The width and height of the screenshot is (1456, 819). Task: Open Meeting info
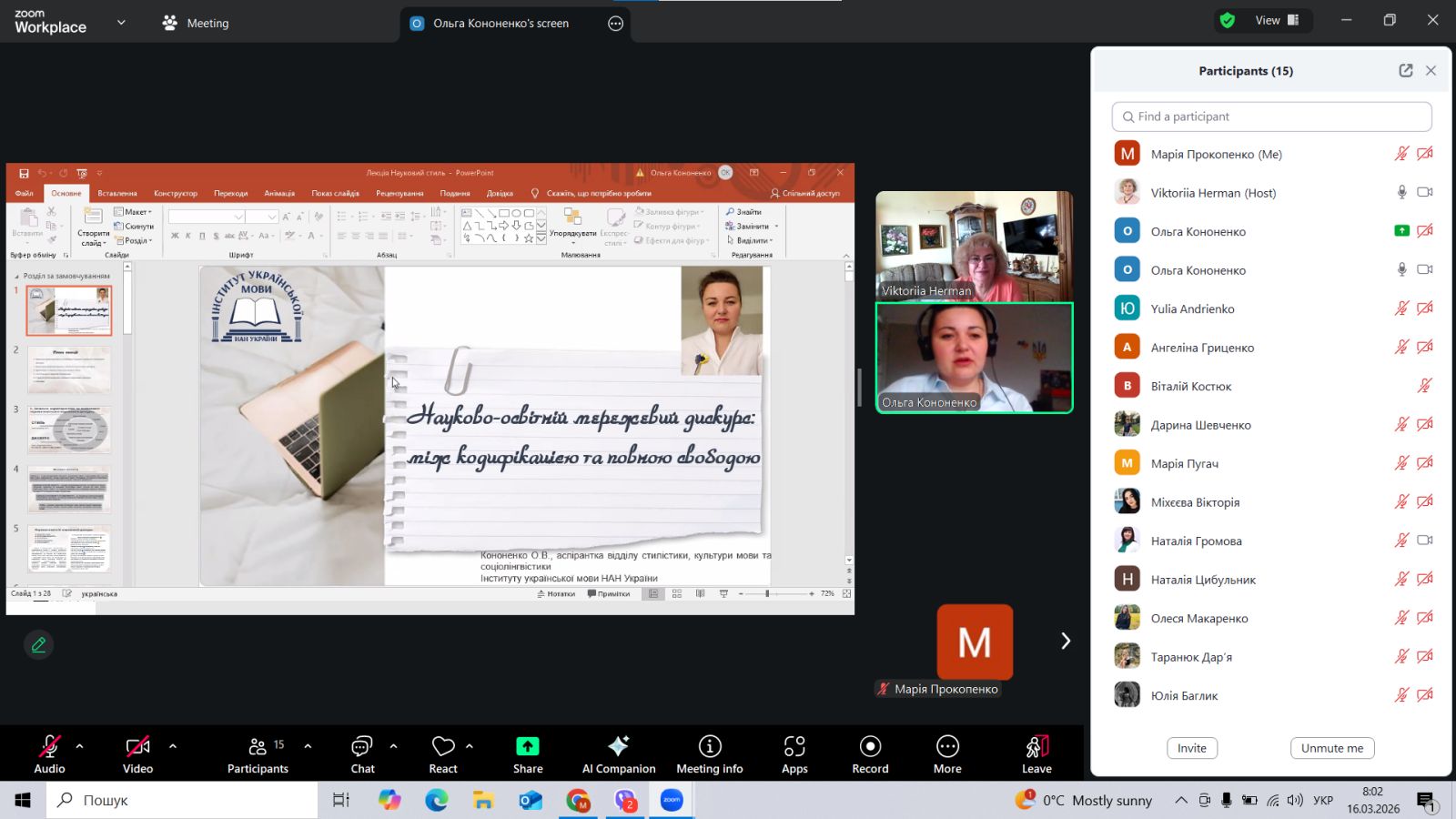(x=710, y=753)
